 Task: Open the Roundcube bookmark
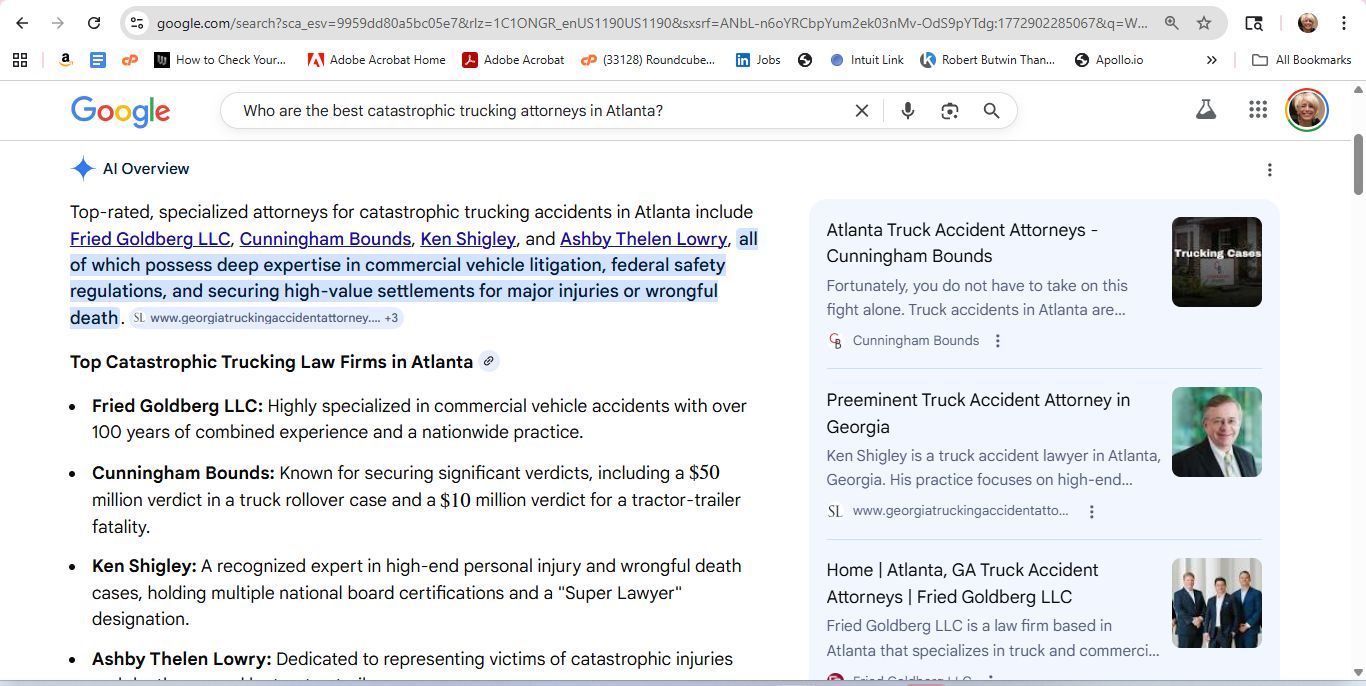[648, 60]
